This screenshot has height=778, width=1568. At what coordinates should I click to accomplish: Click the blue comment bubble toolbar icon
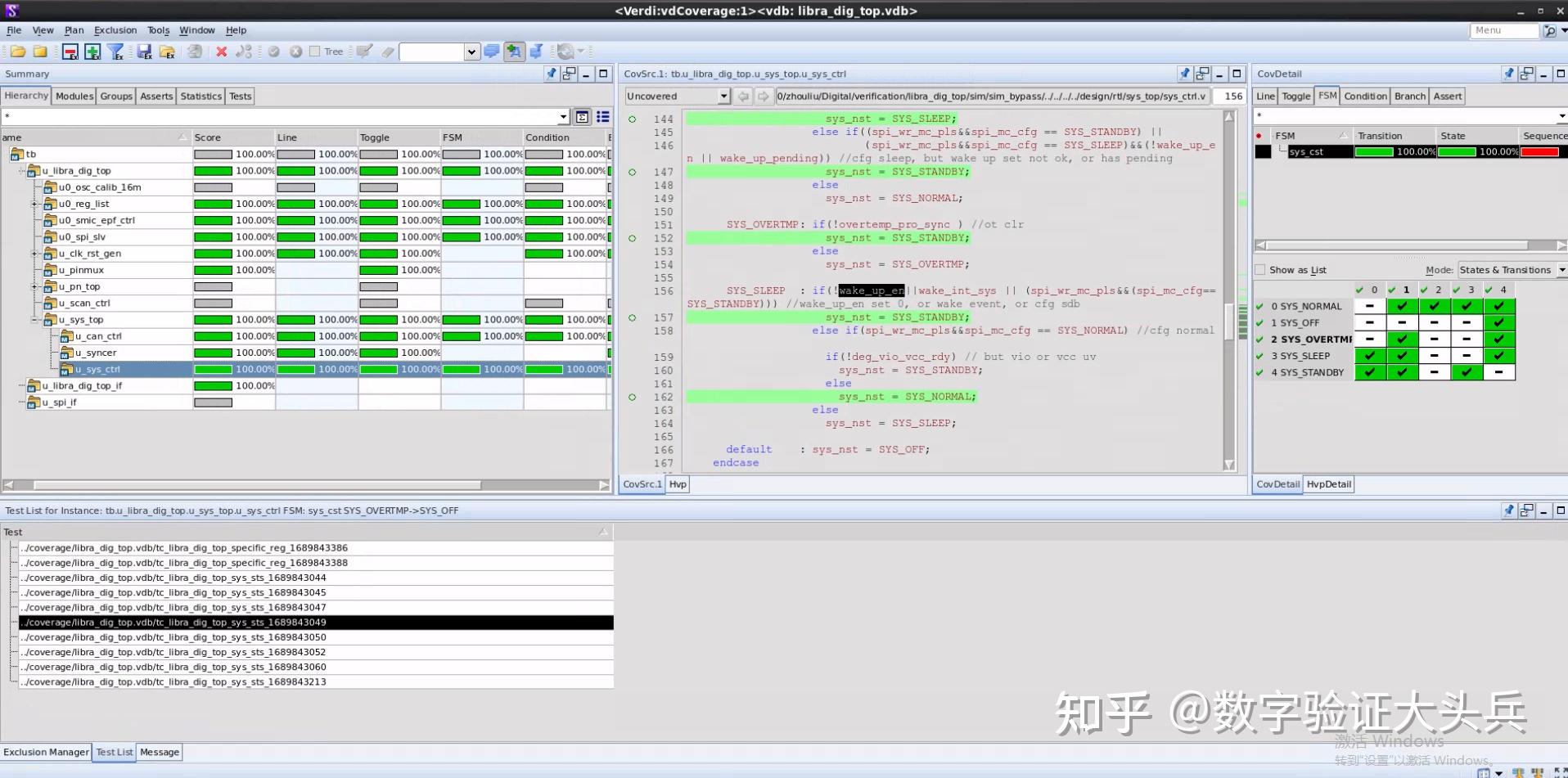[491, 52]
